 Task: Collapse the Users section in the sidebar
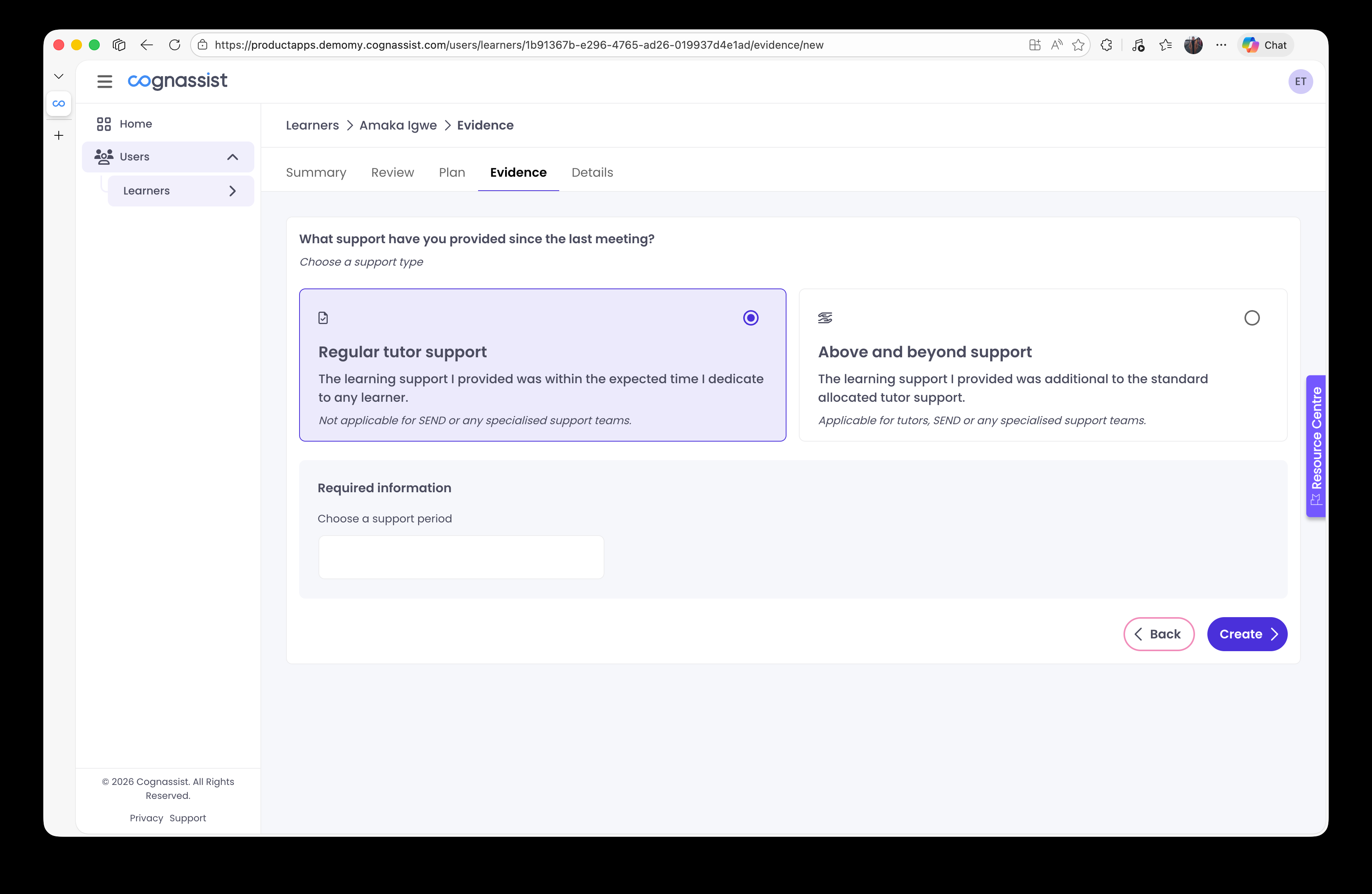point(233,156)
